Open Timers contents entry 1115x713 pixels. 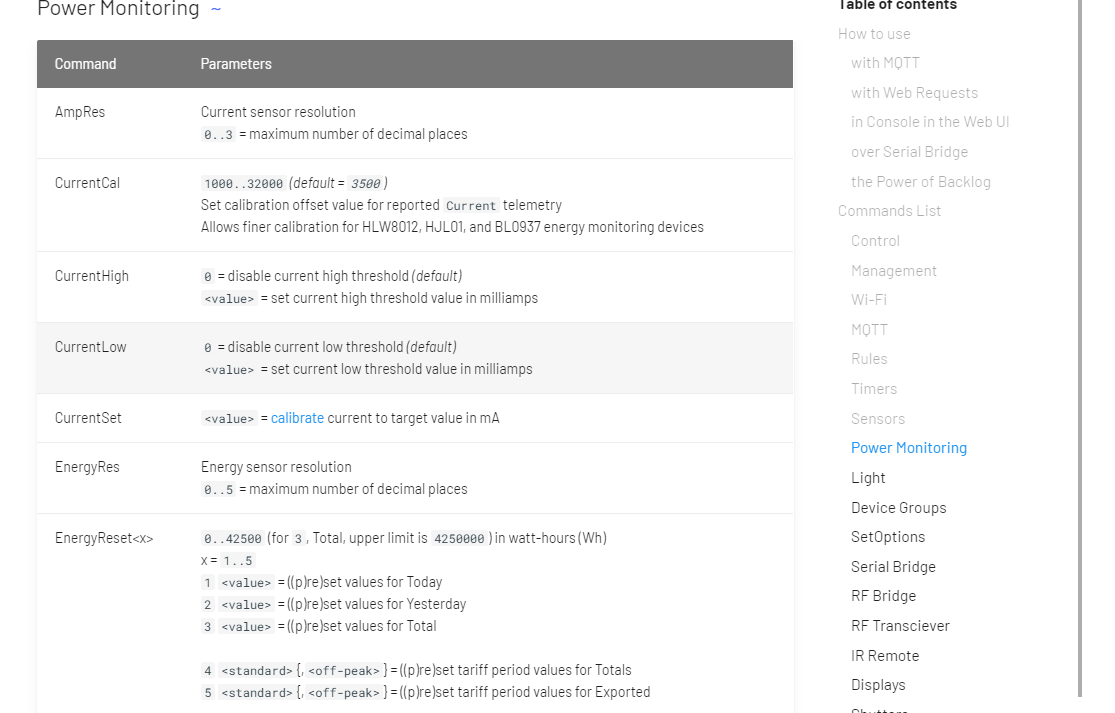(x=874, y=389)
